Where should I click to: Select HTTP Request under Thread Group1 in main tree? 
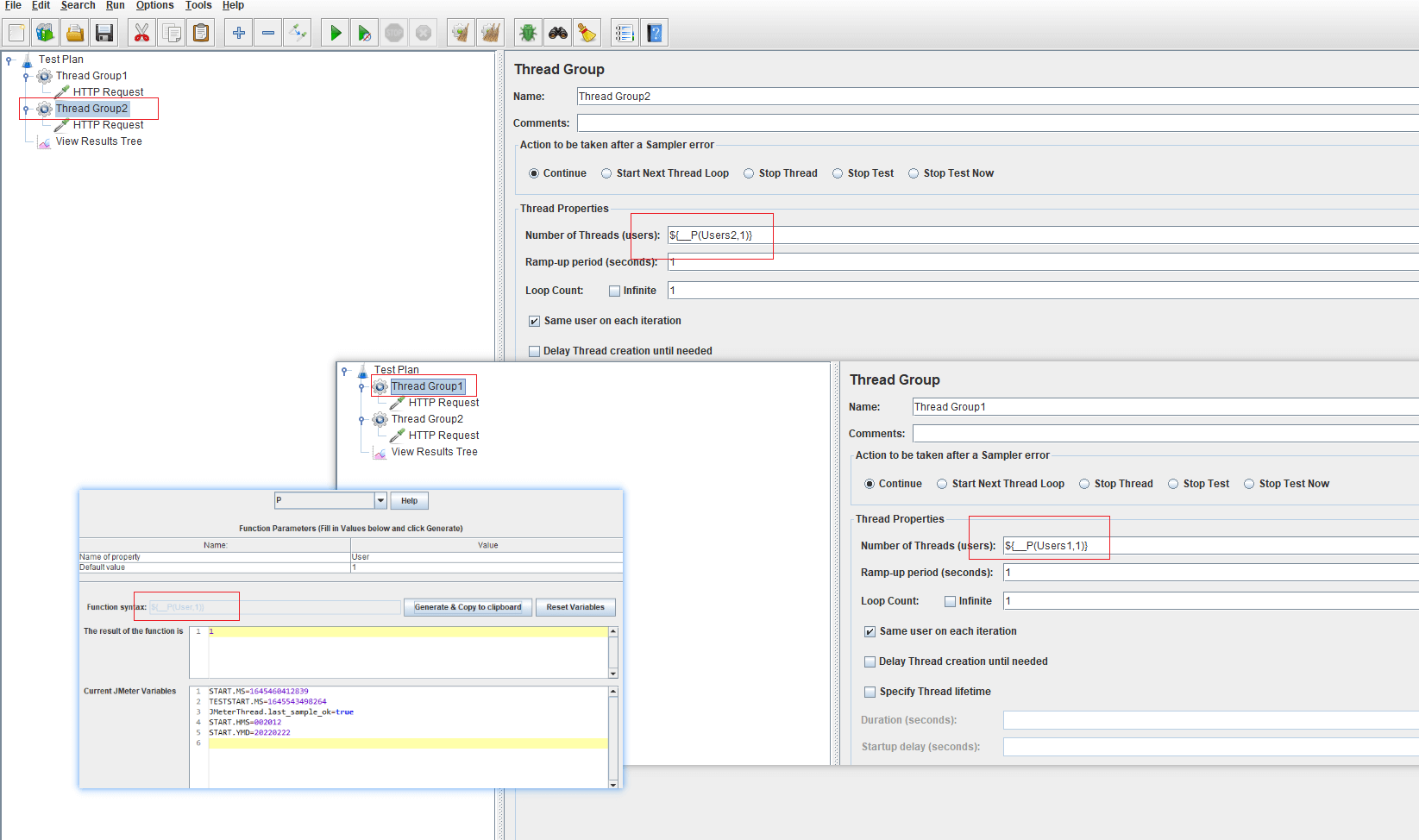[108, 92]
